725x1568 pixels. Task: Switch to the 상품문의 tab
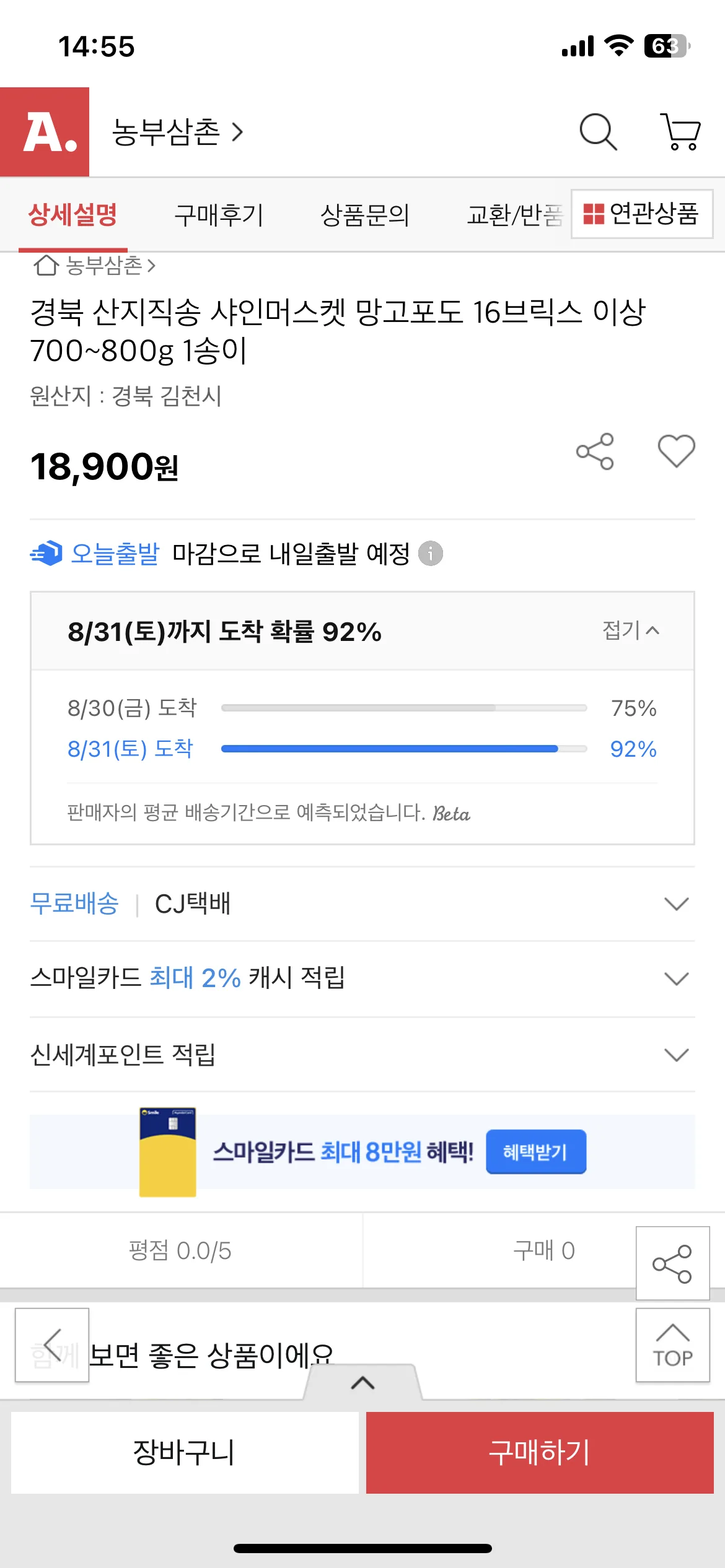tap(364, 215)
